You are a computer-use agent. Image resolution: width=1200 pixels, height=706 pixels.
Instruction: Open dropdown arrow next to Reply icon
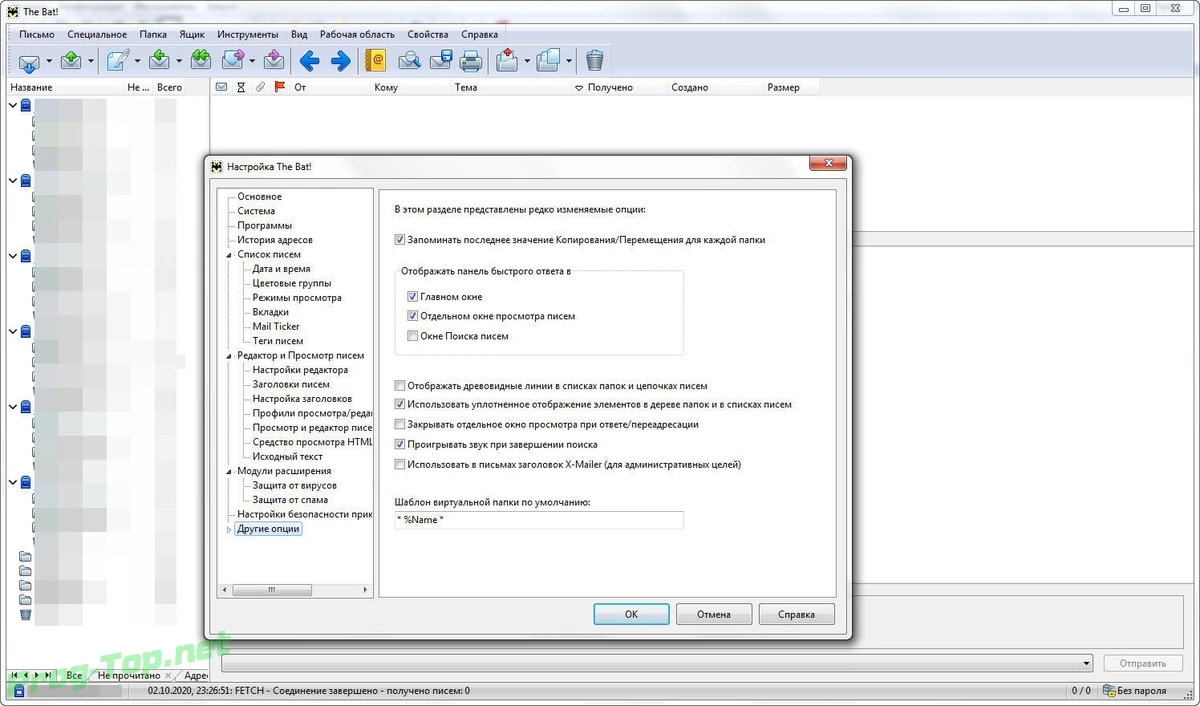[179, 62]
